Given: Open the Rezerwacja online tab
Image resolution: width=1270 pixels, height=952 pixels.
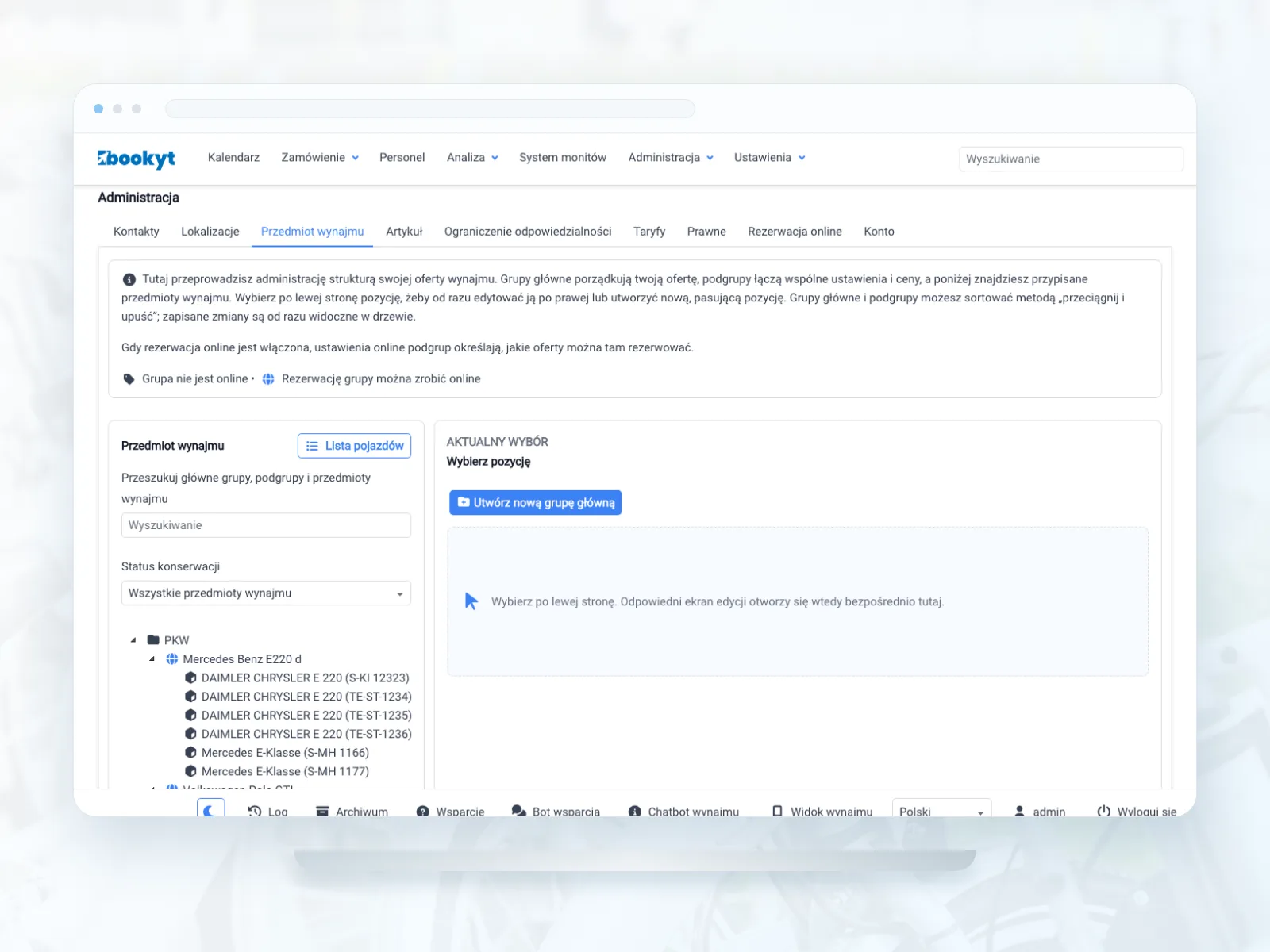Looking at the screenshot, I should [795, 232].
